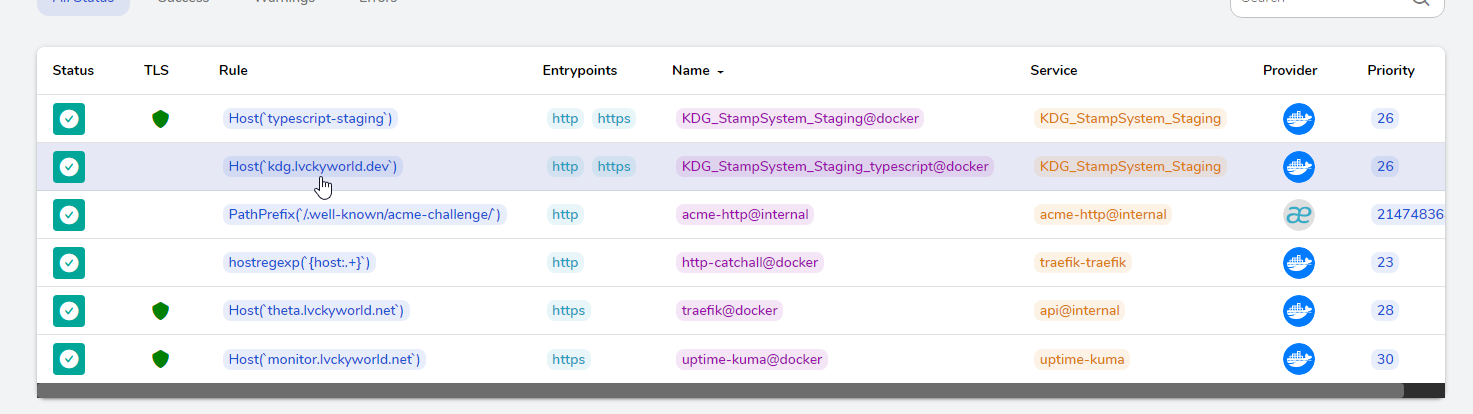
Task: Click the Docker provider icon for uptime-kuma
Action: click(x=1298, y=359)
